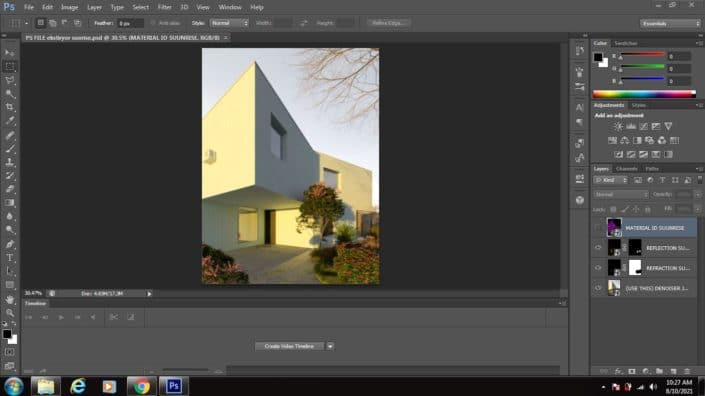The height and width of the screenshot is (396, 705).
Task: Select the Magic Wand tool
Action: coord(9,93)
